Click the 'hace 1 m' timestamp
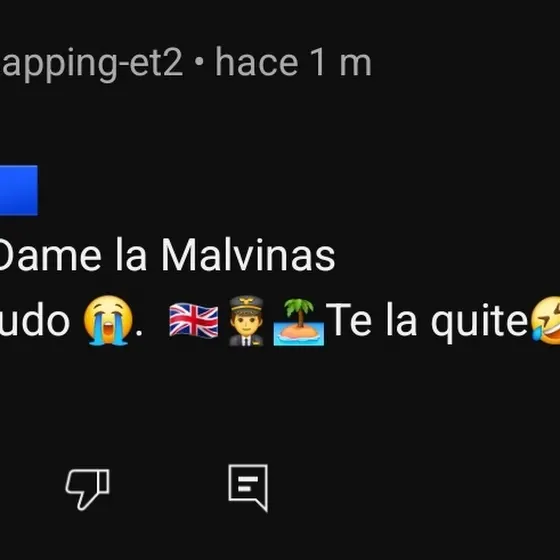The width and height of the screenshot is (560, 560). point(293,63)
